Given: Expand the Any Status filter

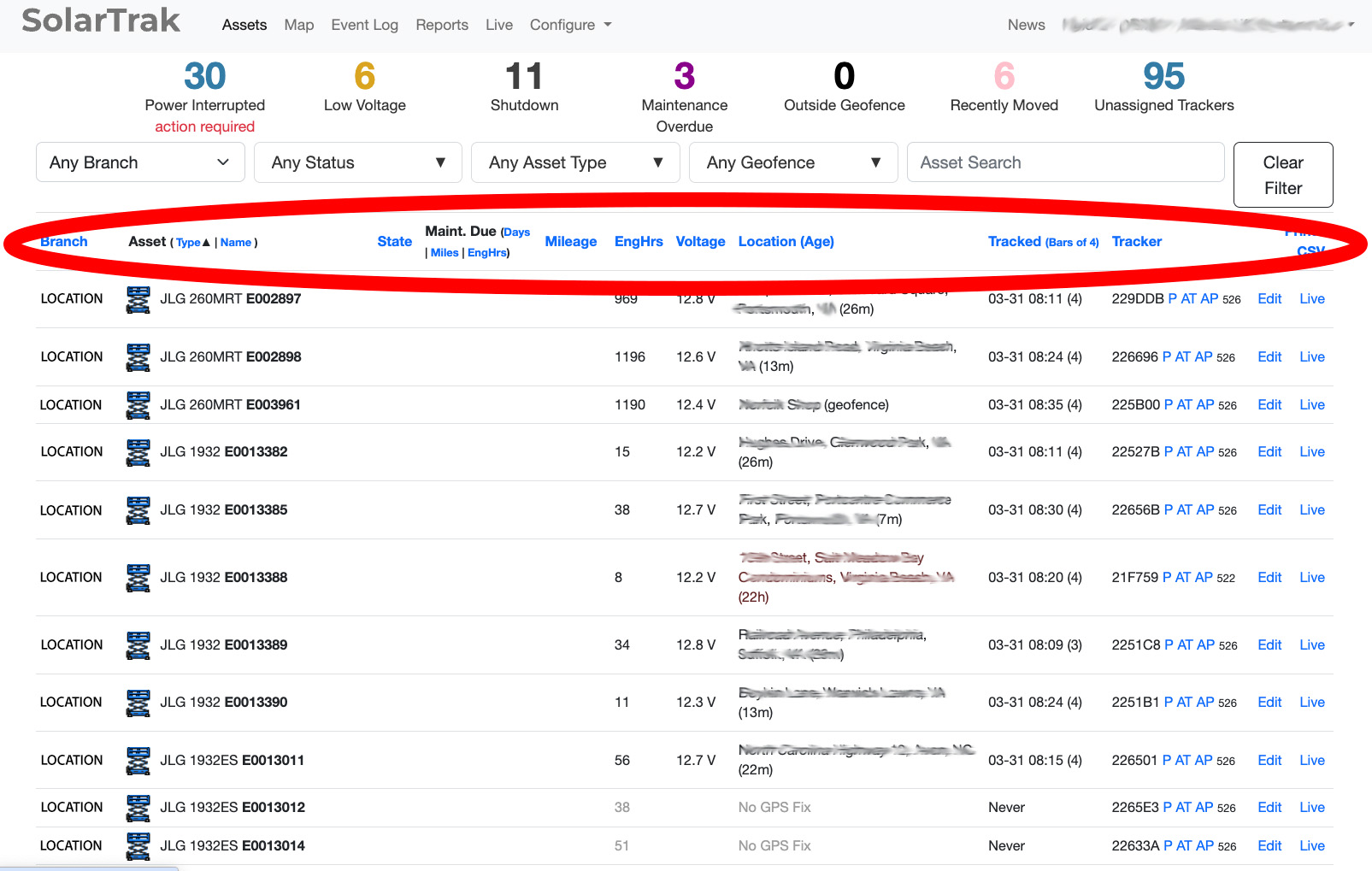Looking at the screenshot, I should point(357,162).
